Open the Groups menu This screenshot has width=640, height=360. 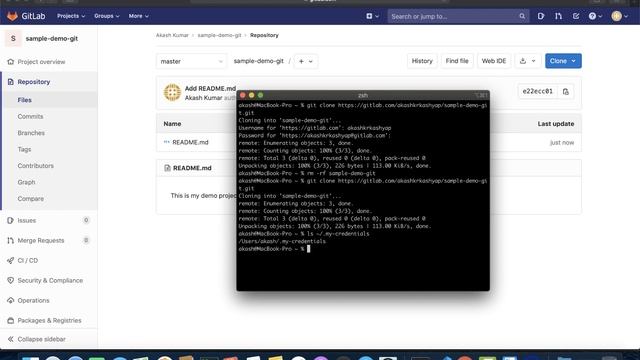(x=107, y=16)
